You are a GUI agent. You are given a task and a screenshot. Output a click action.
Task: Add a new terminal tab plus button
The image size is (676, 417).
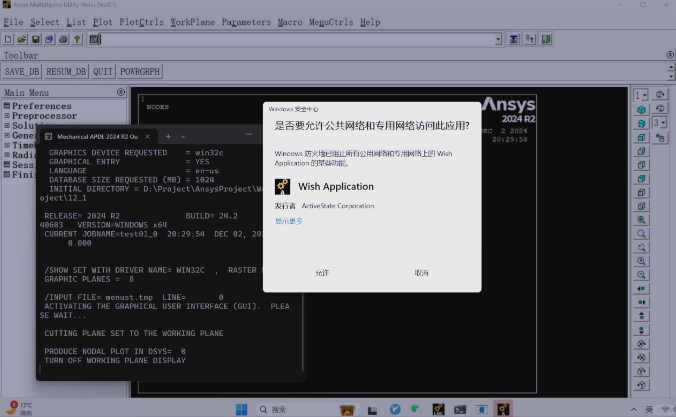[168, 137]
